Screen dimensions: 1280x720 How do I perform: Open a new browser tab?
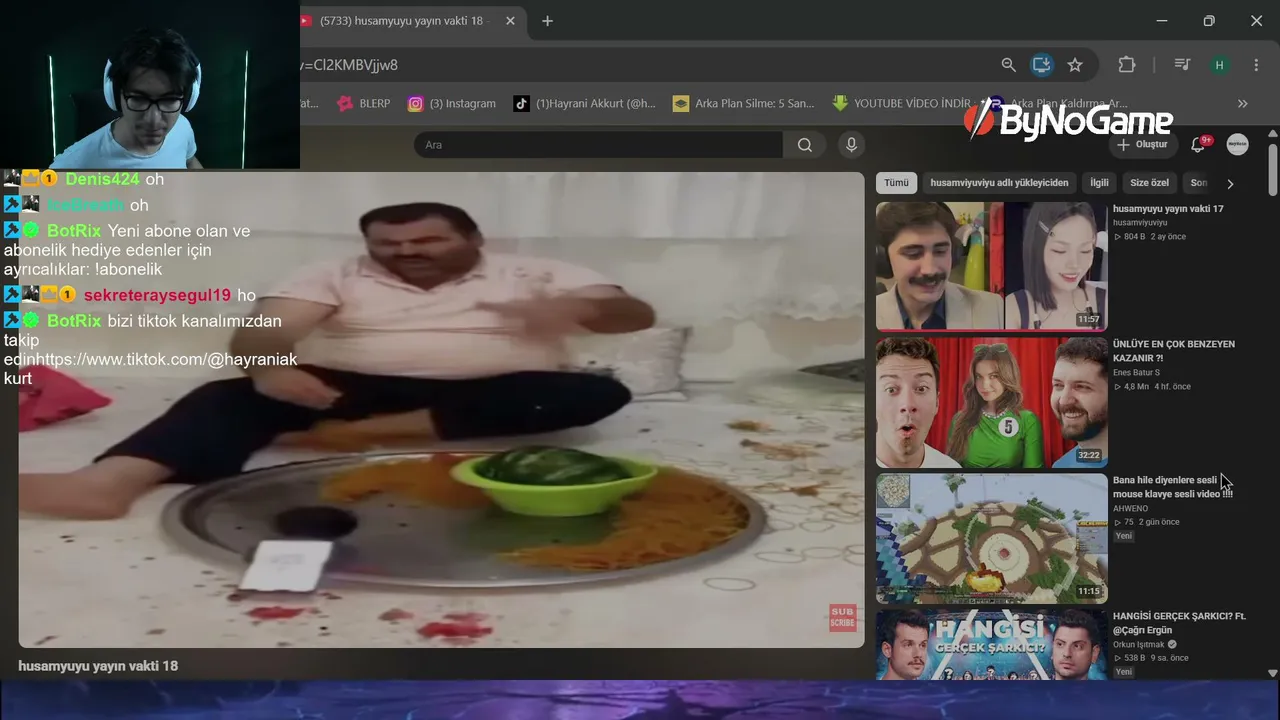[547, 21]
